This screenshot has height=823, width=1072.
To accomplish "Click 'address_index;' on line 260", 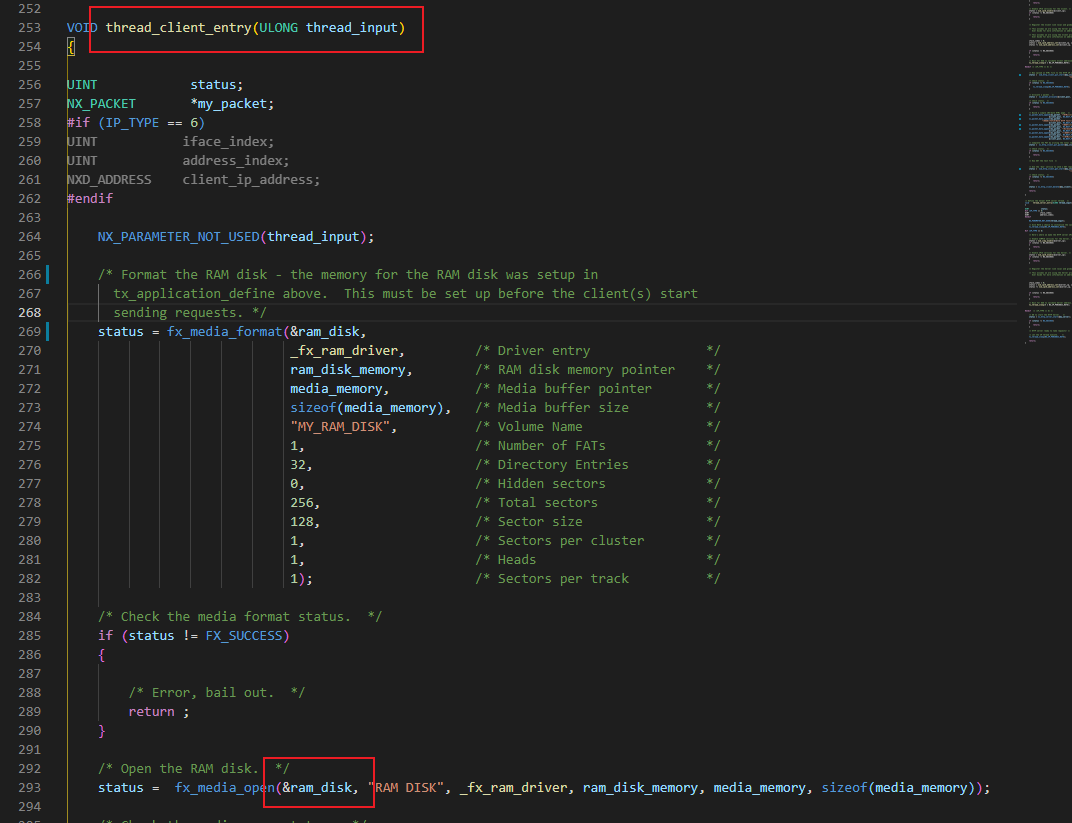I will [x=235, y=161].
